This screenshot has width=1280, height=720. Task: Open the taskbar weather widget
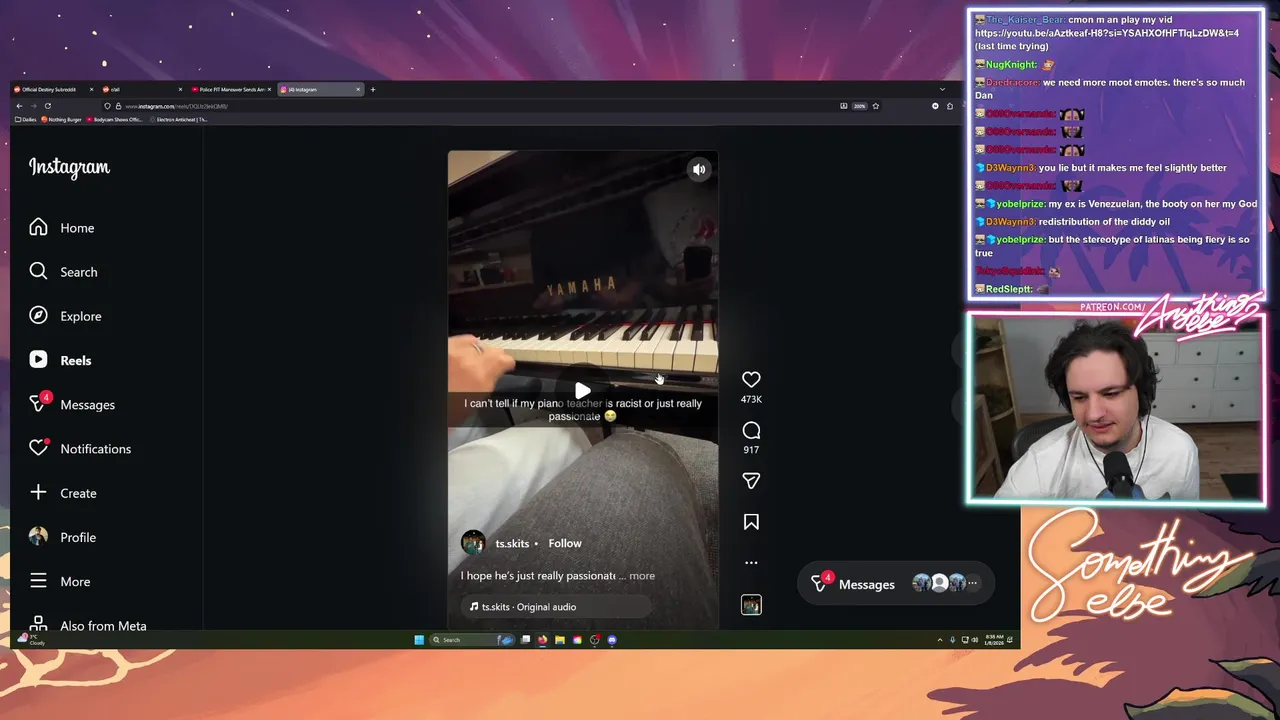[33, 640]
